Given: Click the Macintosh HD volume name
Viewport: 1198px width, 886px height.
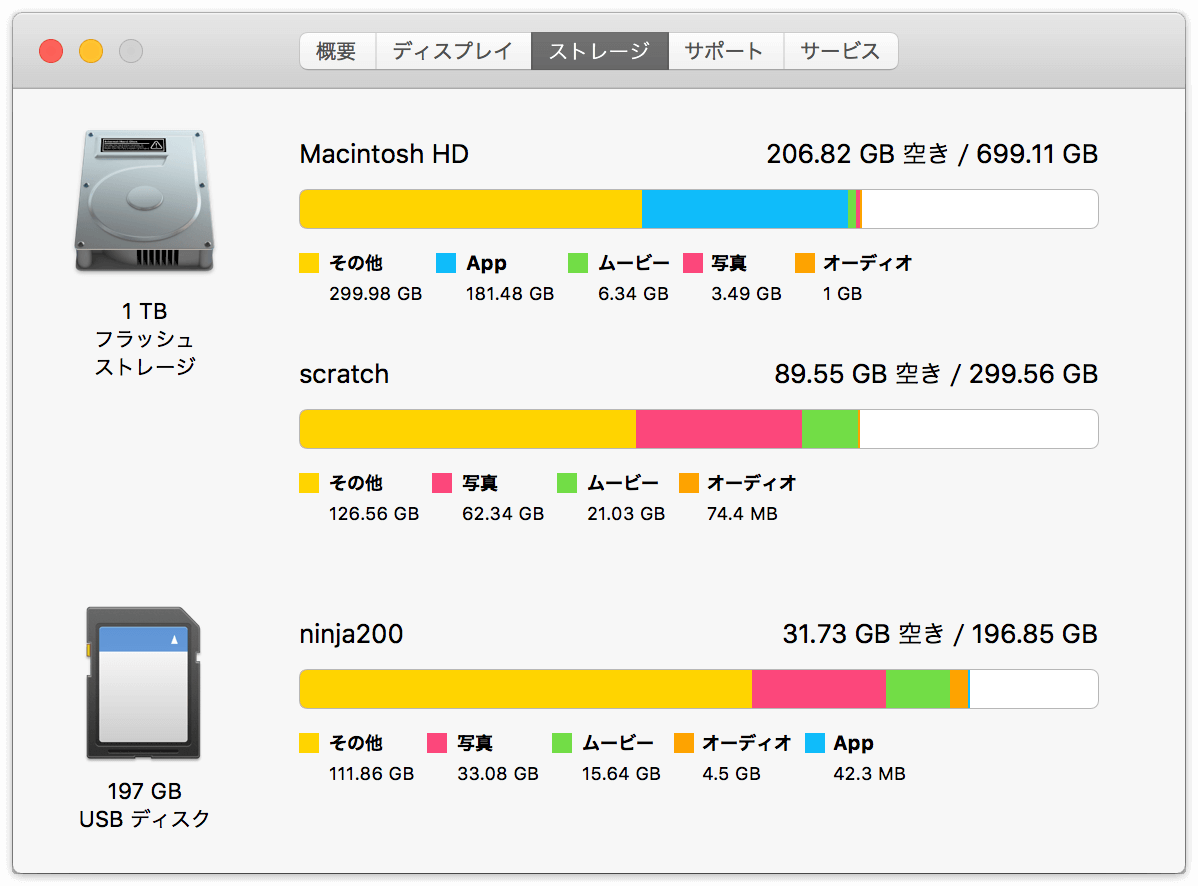Looking at the screenshot, I should coord(384,154).
